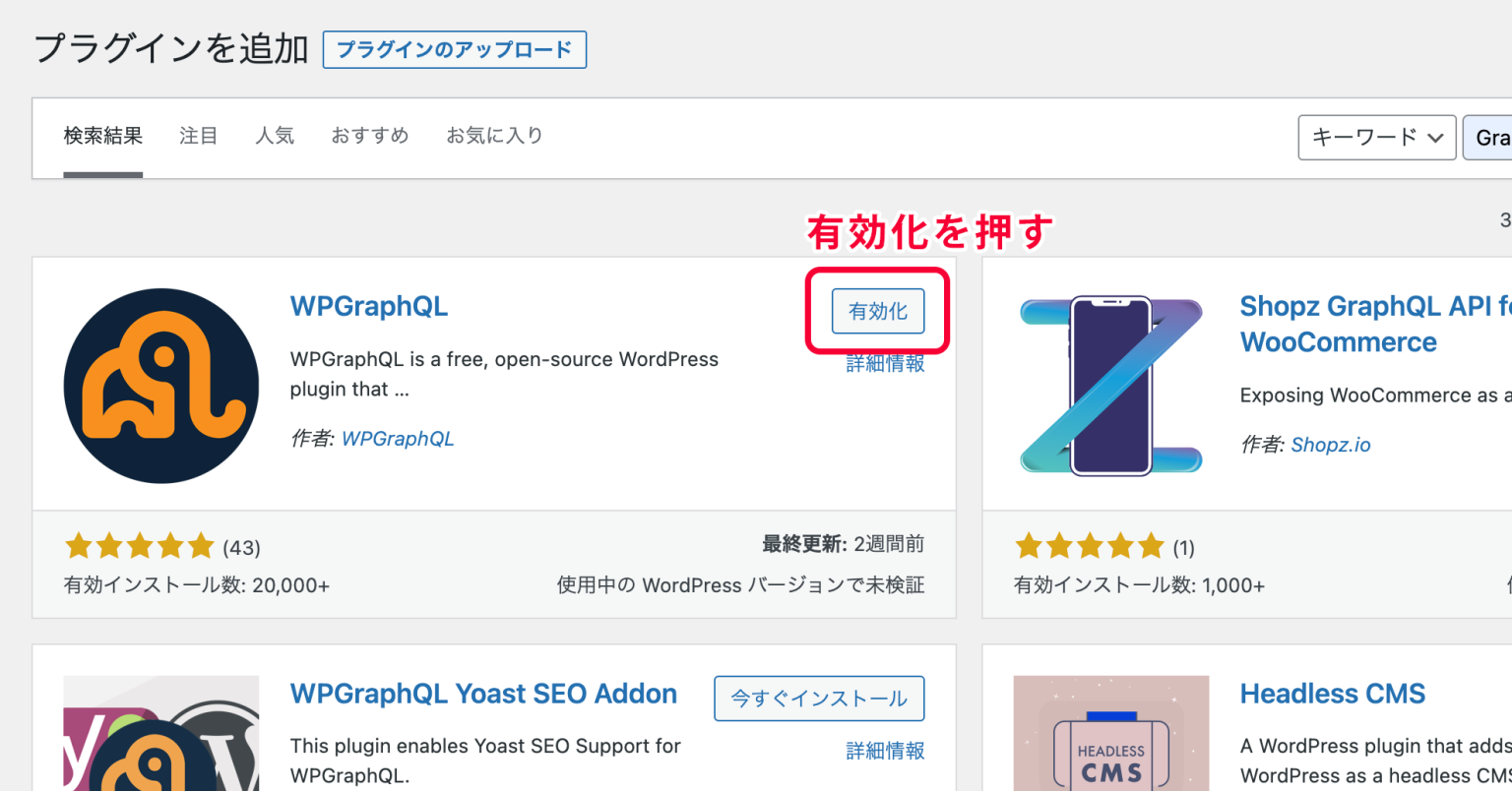Click the 最終更新: 2週間前 text
This screenshot has height=791, width=1512.
pos(844,544)
